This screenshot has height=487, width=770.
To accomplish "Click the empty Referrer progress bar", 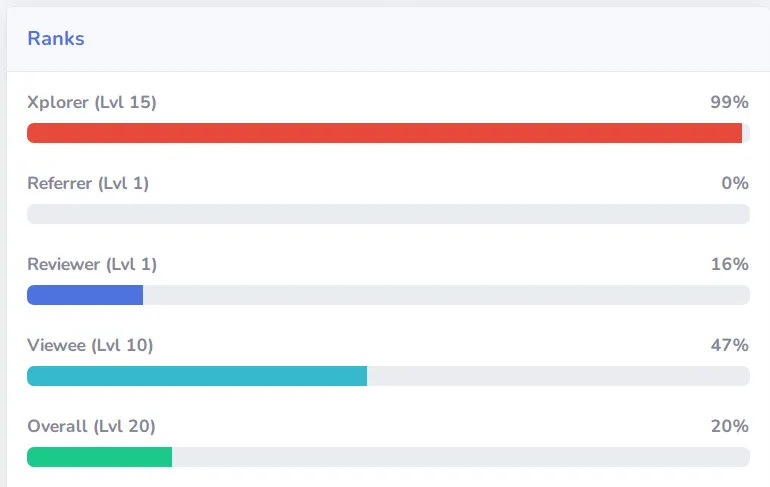I will pos(388,214).
